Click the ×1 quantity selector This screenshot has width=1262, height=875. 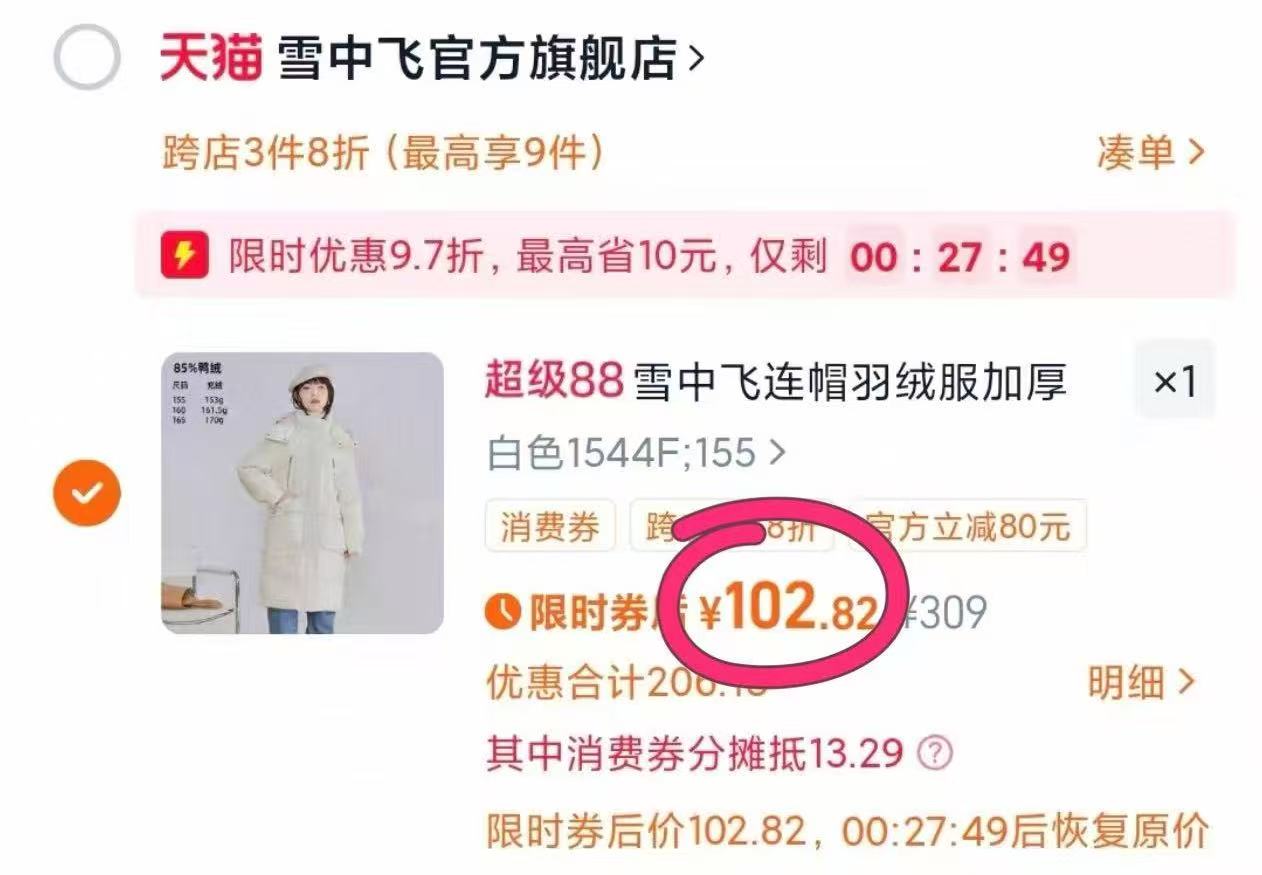1174,380
